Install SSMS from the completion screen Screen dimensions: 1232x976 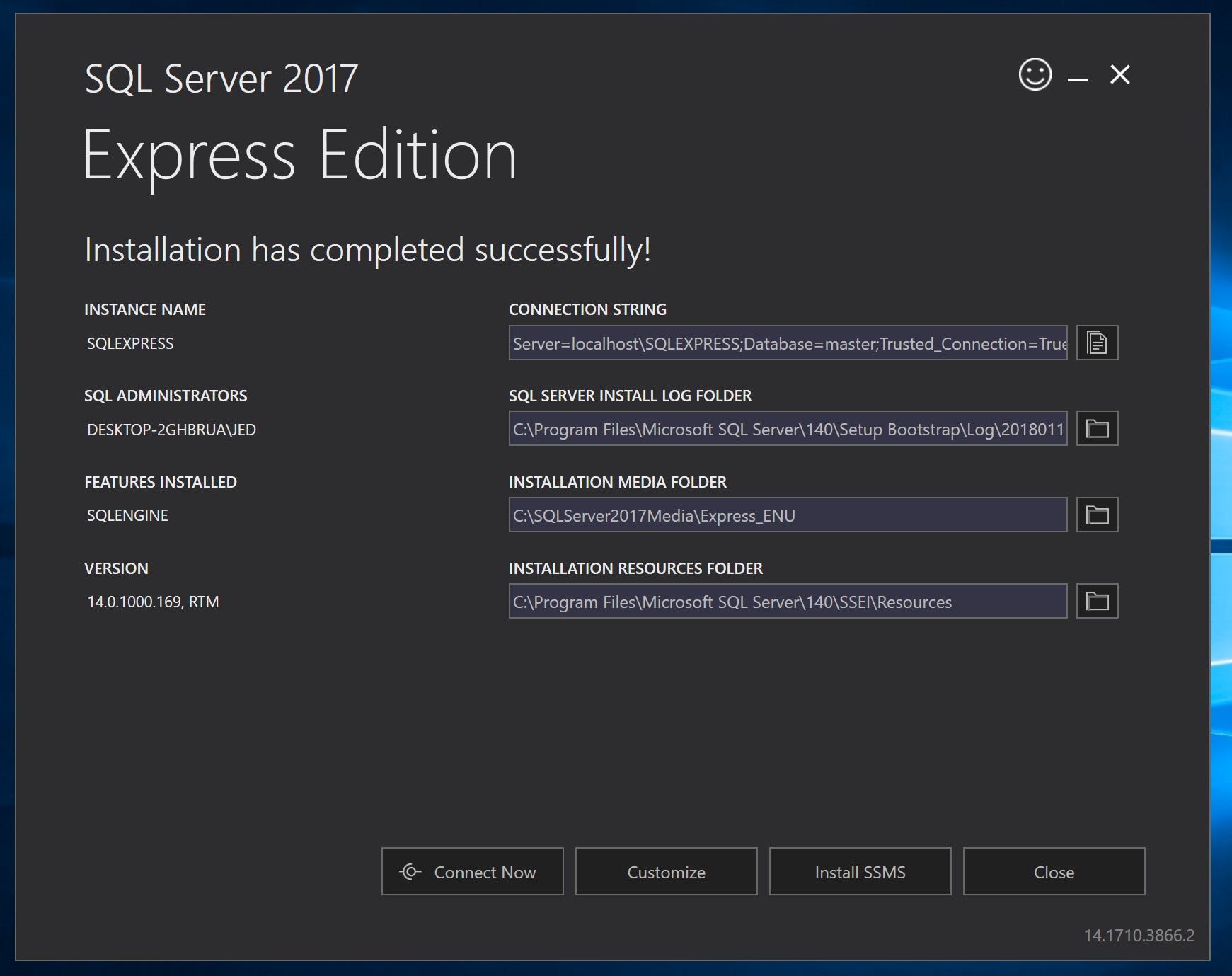(x=860, y=872)
